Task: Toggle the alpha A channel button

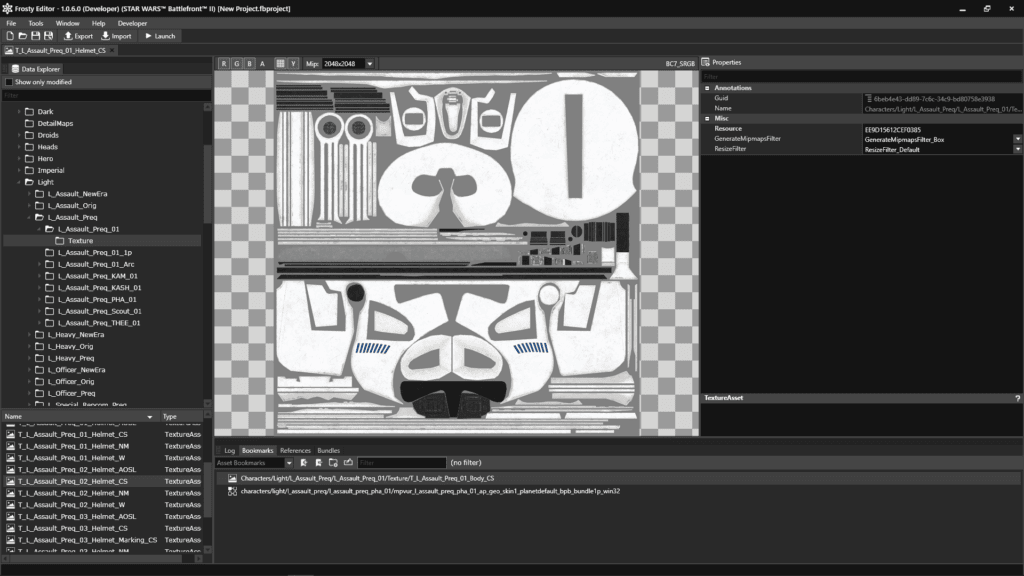Action: [x=263, y=63]
